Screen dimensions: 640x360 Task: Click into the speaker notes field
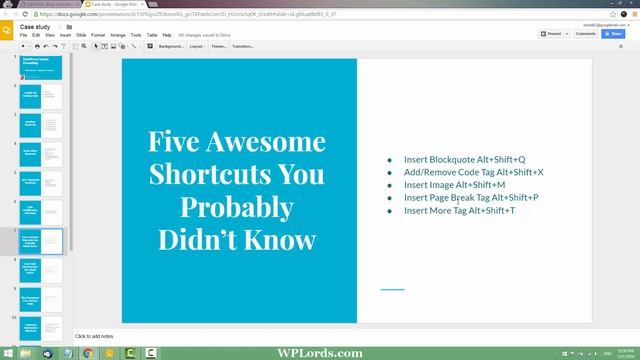click(x=355, y=336)
